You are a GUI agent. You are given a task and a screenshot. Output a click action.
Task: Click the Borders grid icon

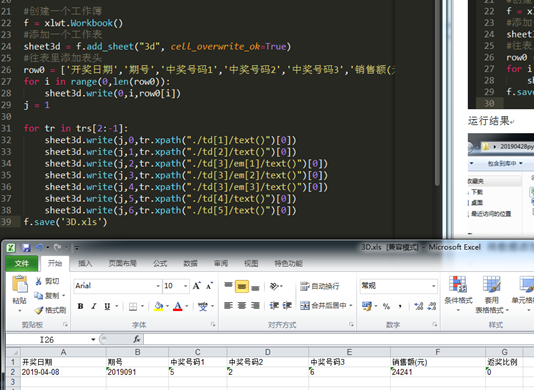[133, 307]
